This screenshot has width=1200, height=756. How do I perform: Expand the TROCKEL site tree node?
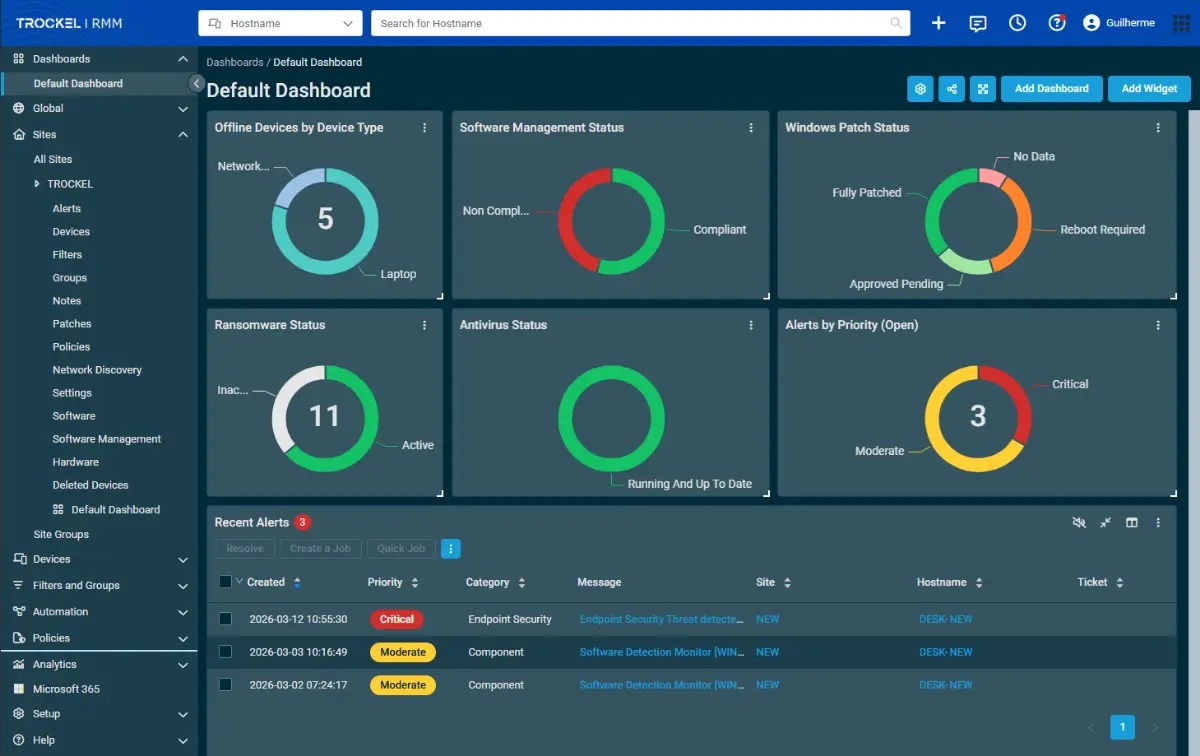[x=37, y=184]
